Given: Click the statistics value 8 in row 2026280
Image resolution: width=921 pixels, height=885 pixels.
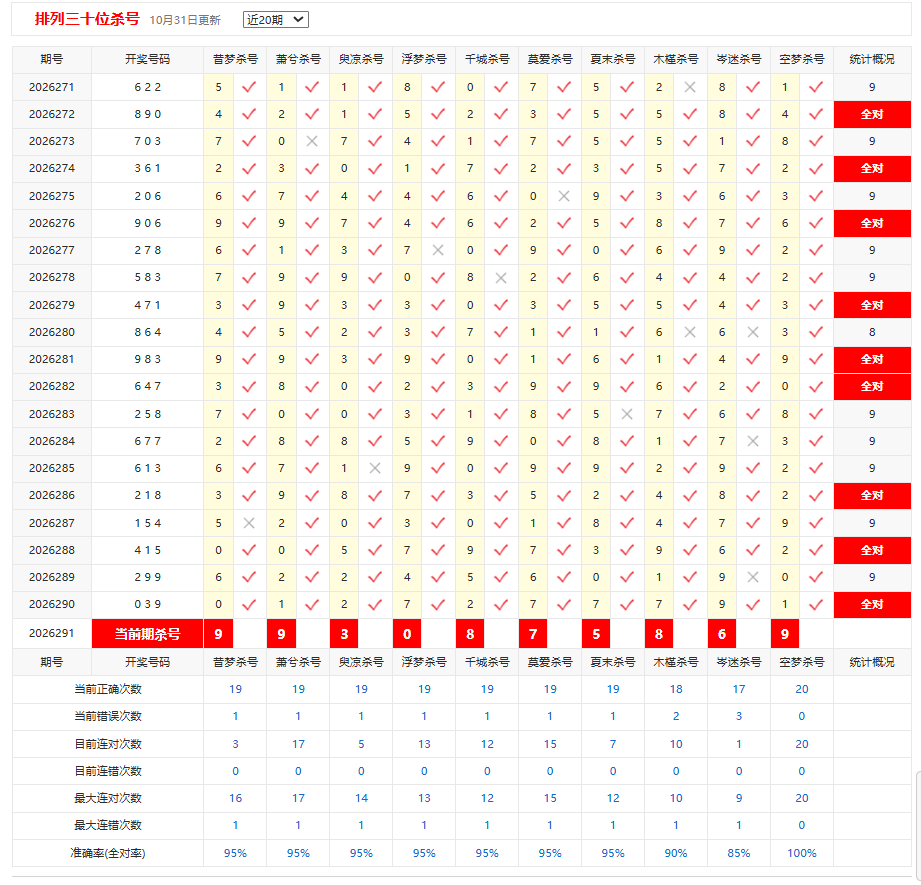Looking at the screenshot, I should pyautogui.click(x=872, y=332).
